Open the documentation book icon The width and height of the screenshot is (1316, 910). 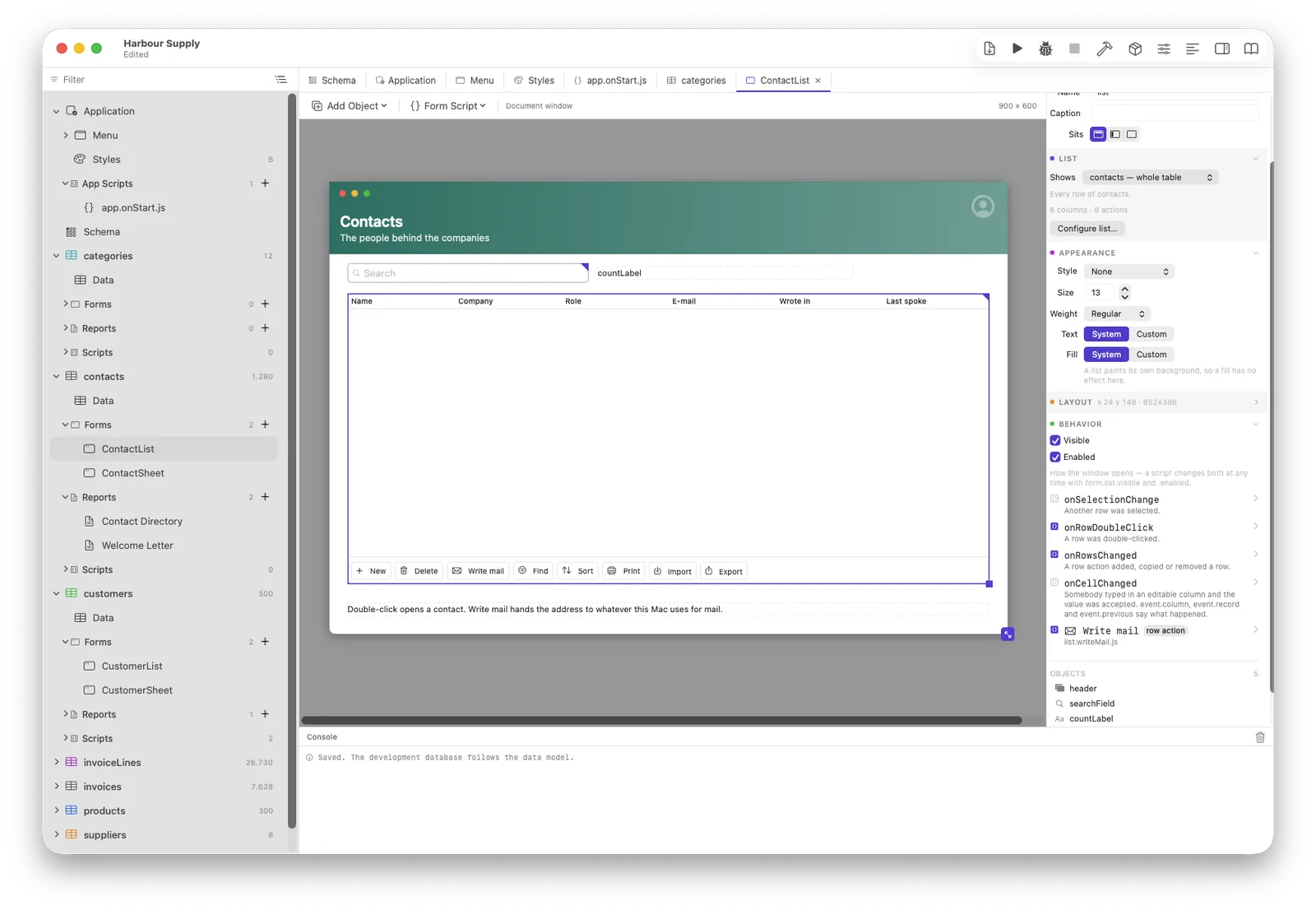[x=1251, y=49]
